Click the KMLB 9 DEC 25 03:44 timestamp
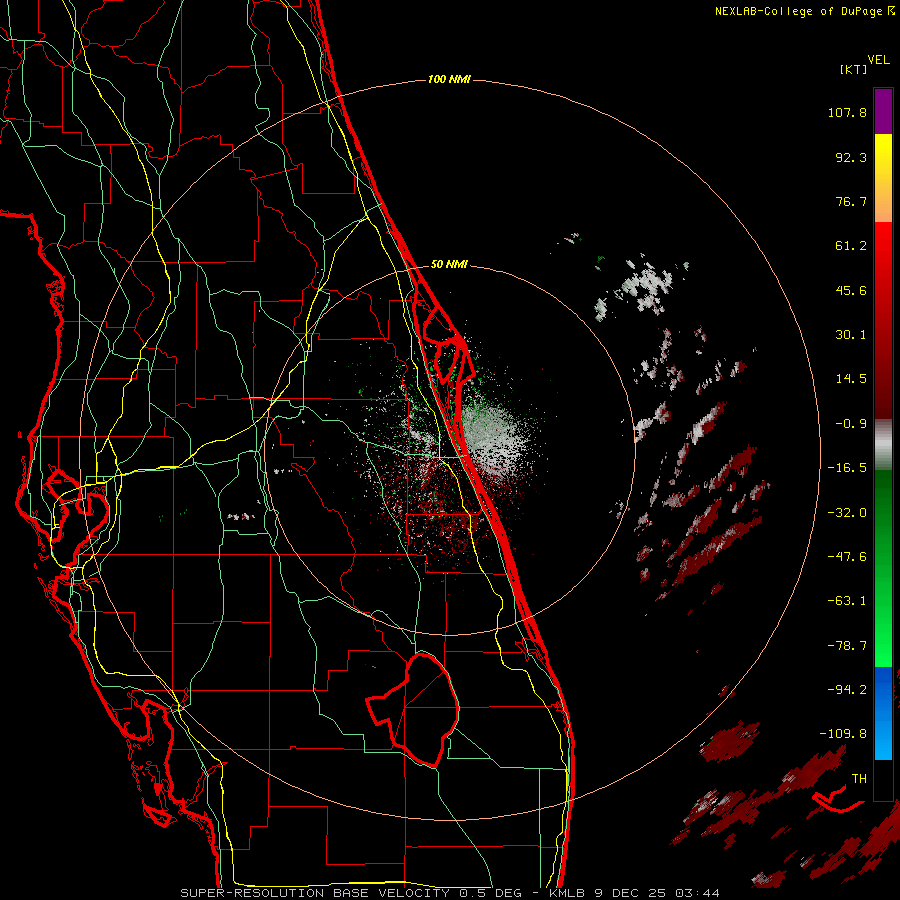 (x=634, y=893)
